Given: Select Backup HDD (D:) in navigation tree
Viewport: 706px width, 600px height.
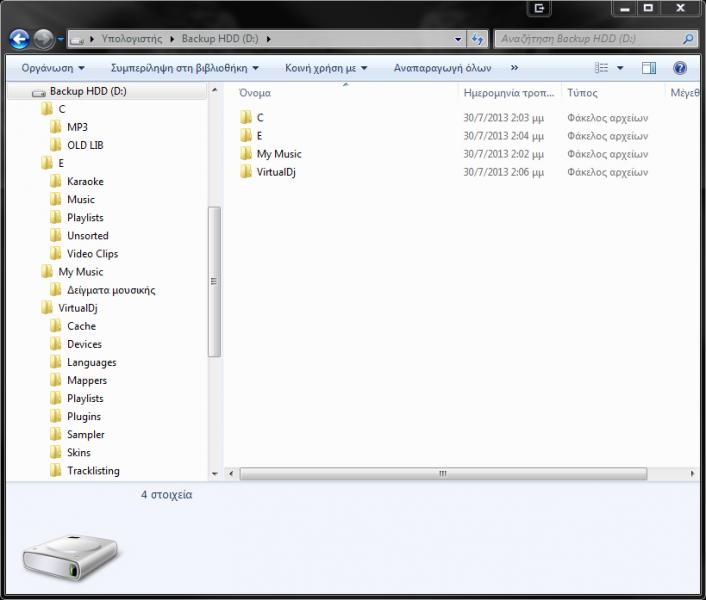Looking at the screenshot, I should tap(88, 91).
